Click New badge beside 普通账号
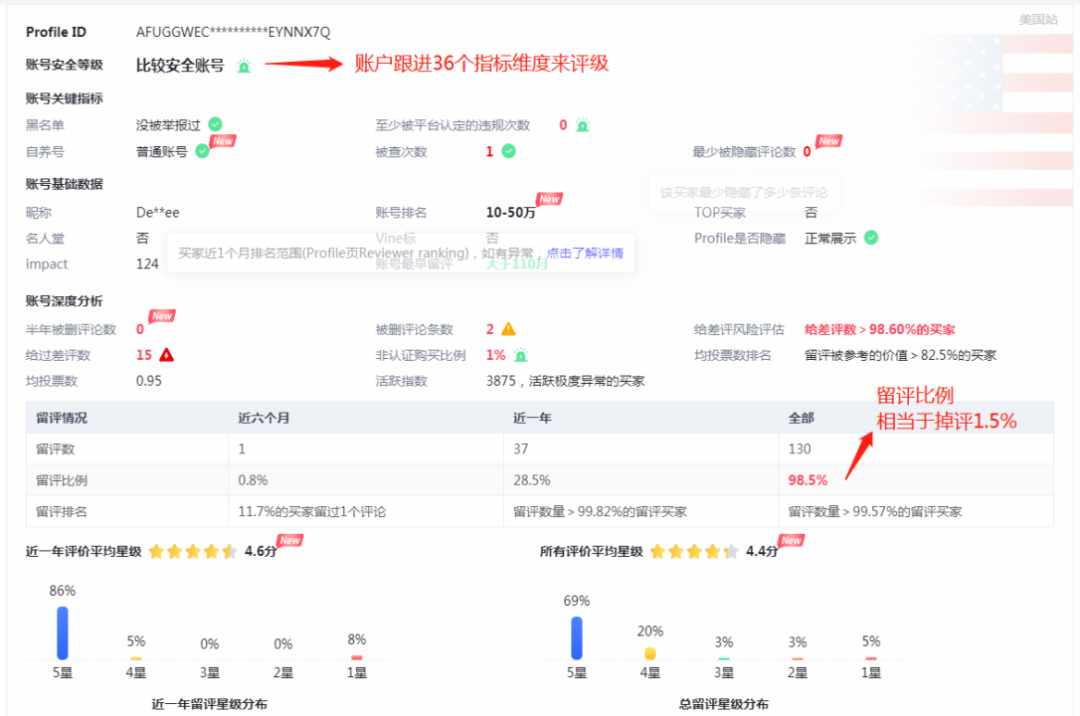 (223, 141)
